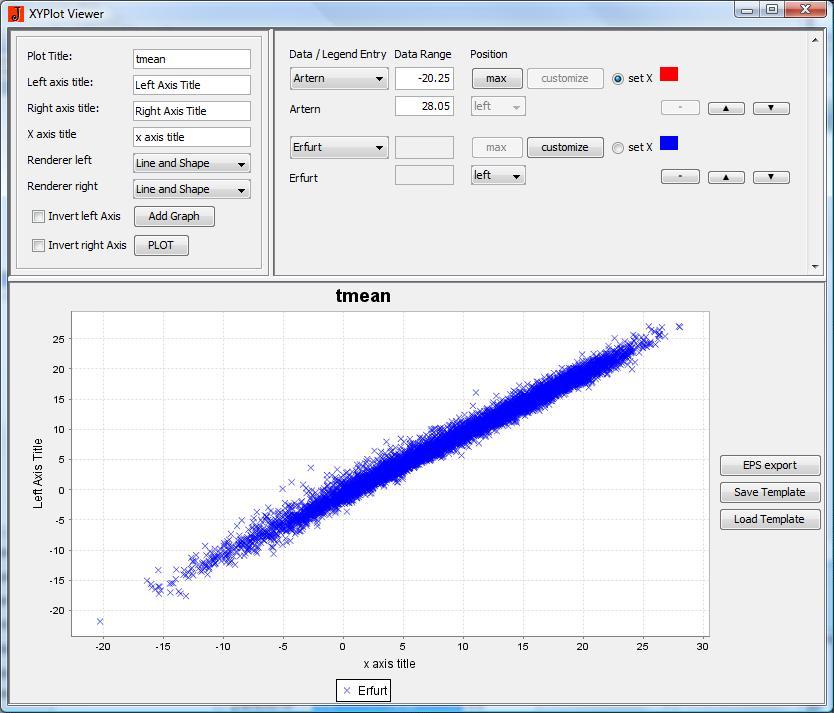The height and width of the screenshot is (713, 834).
Task: Click max for the Artern data range
Action: (497, 78)
